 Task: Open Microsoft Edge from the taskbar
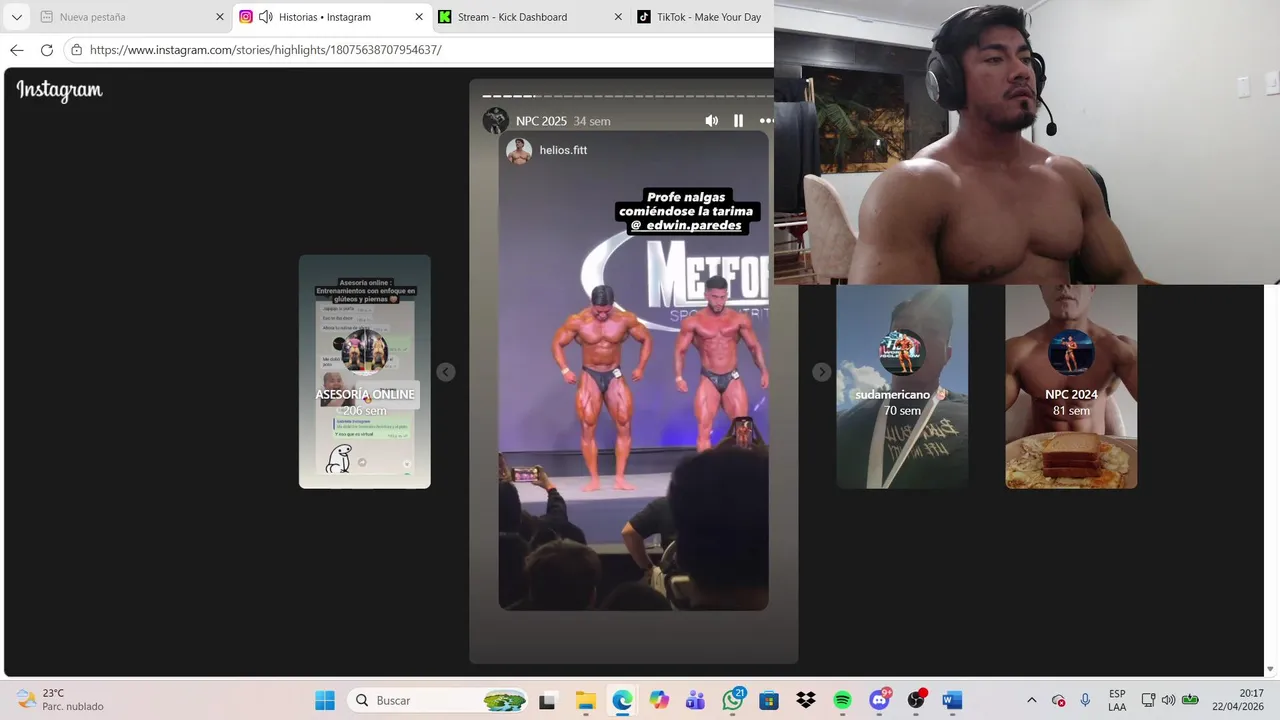(622, 700)
